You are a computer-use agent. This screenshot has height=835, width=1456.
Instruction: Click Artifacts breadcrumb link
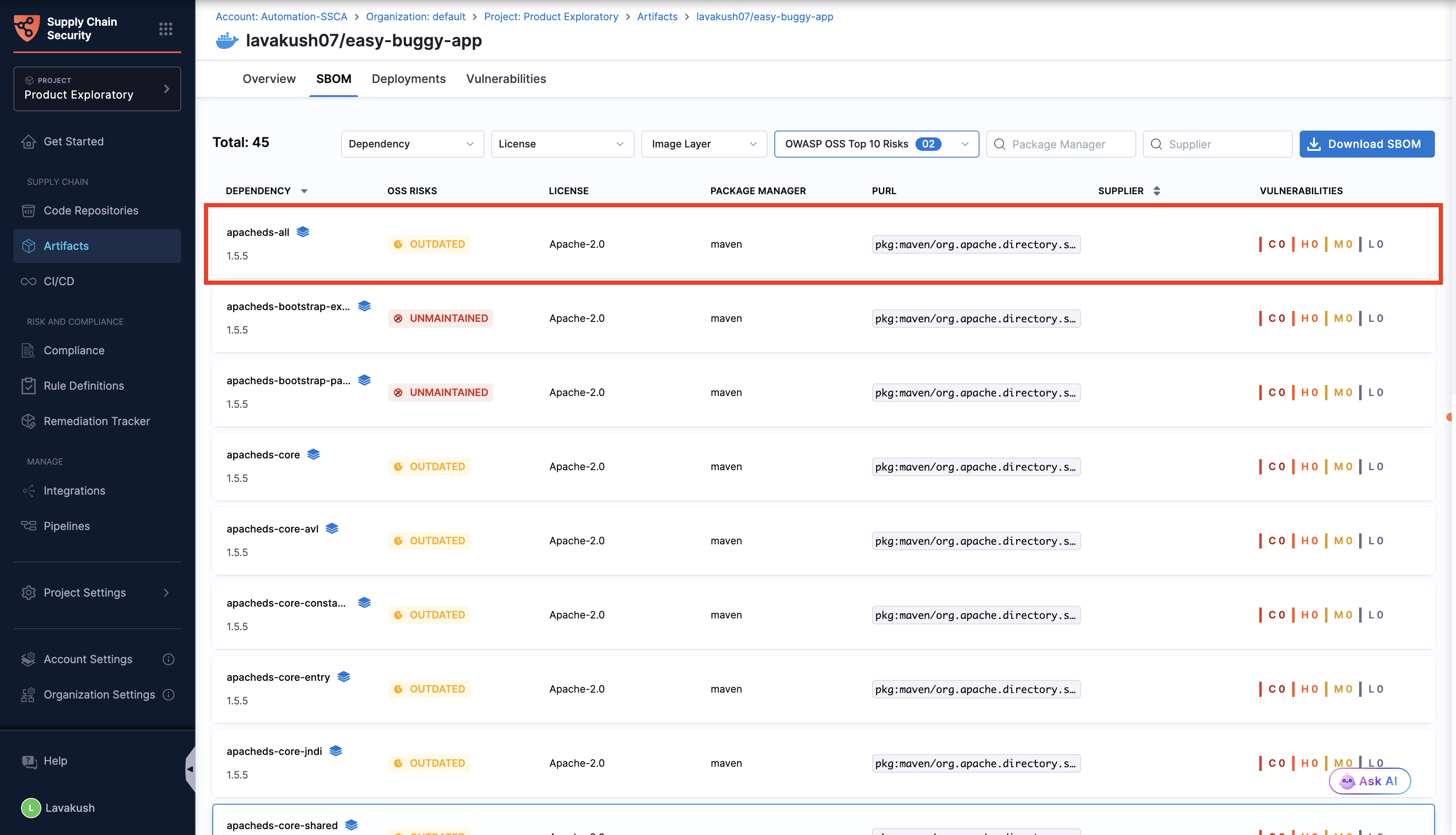pos(657,16)
